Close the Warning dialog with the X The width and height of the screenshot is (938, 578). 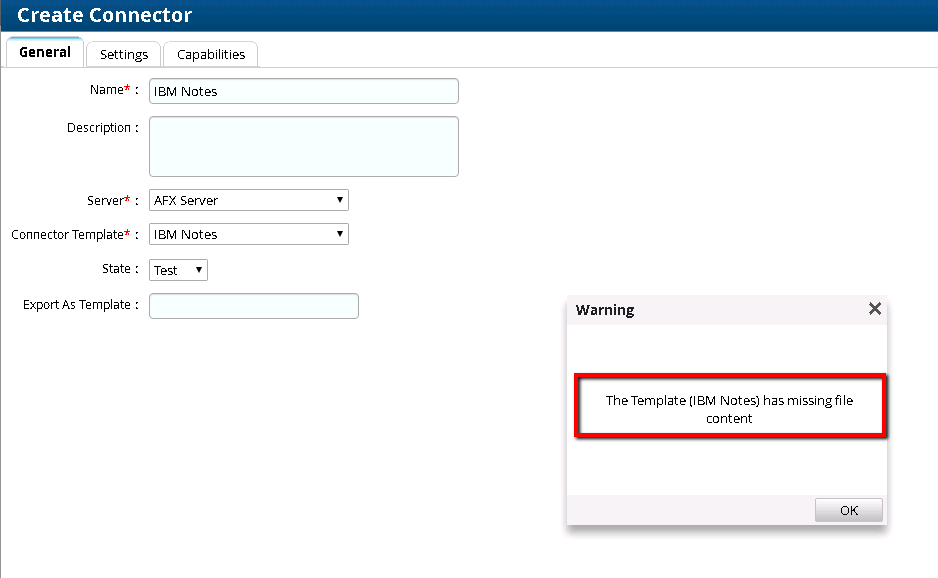[874, 309]
